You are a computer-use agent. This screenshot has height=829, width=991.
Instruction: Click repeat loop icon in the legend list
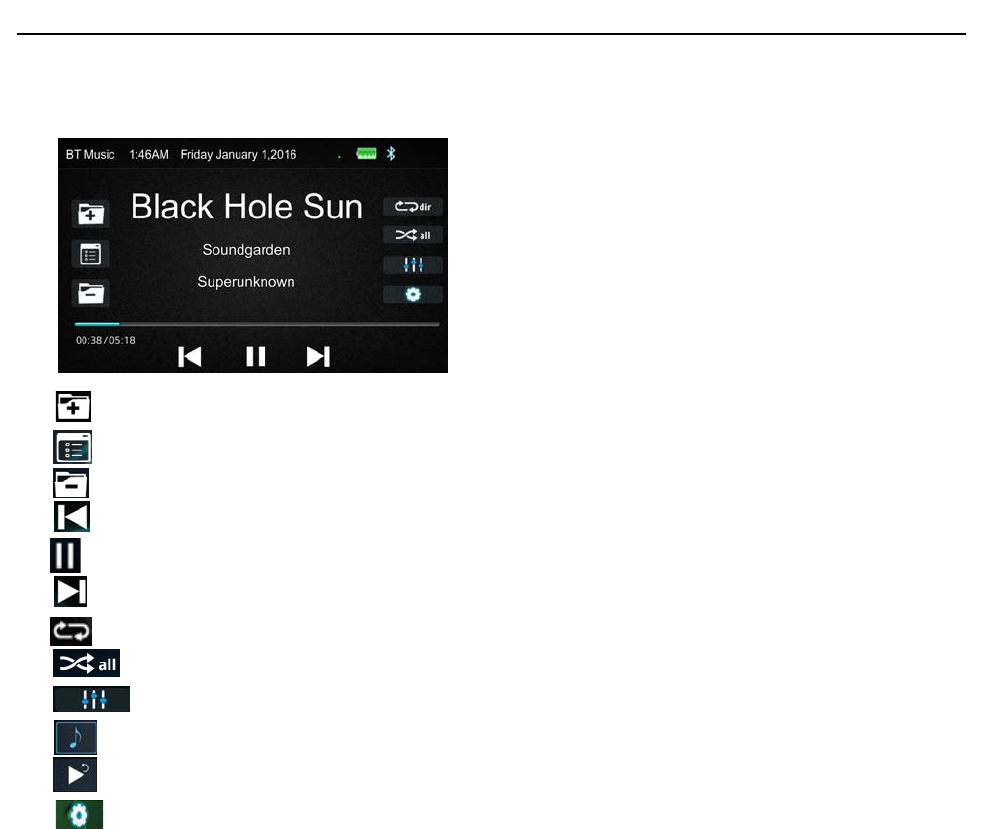pos(71,631)
